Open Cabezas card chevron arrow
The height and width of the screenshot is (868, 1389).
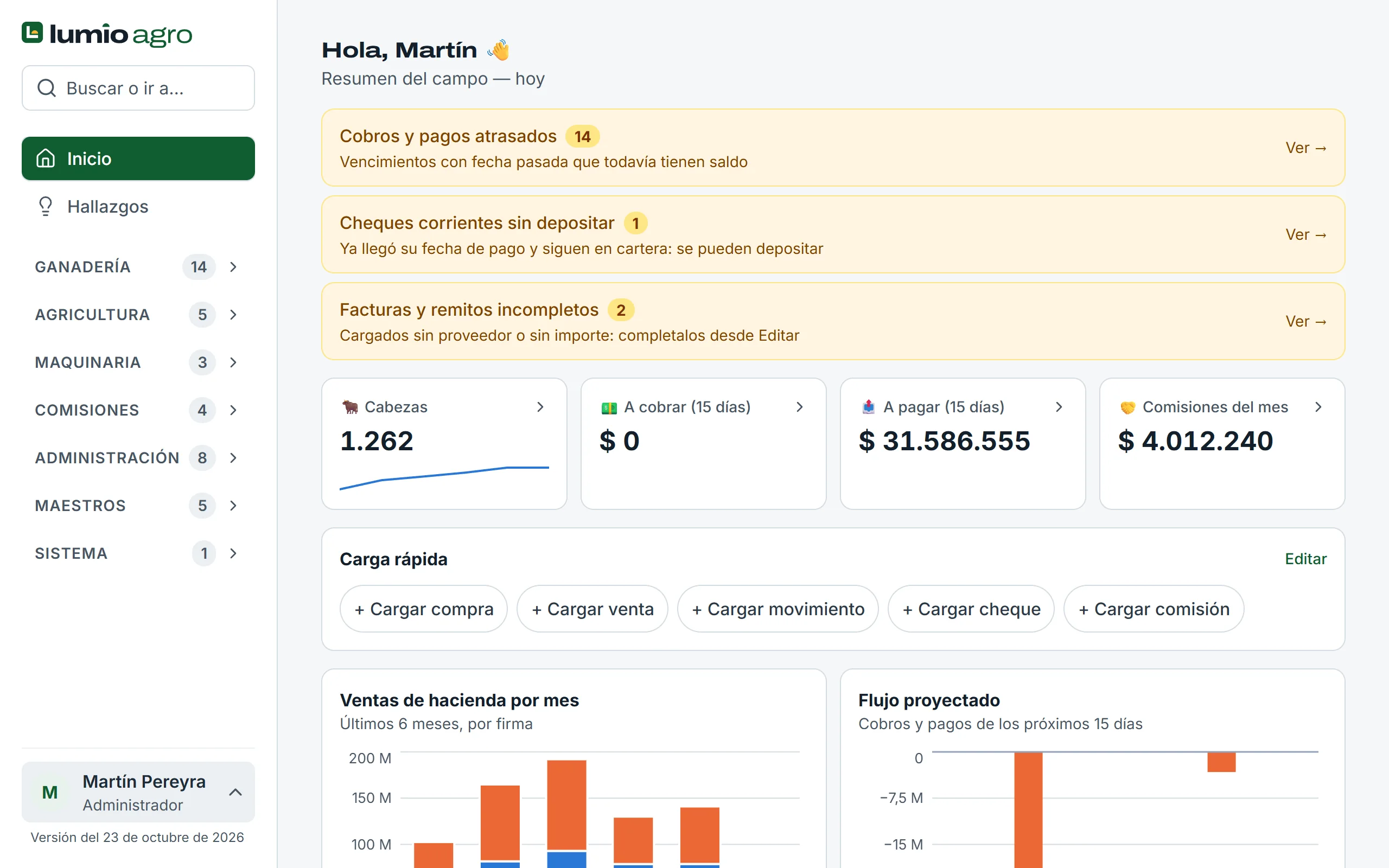click(540, 407)
